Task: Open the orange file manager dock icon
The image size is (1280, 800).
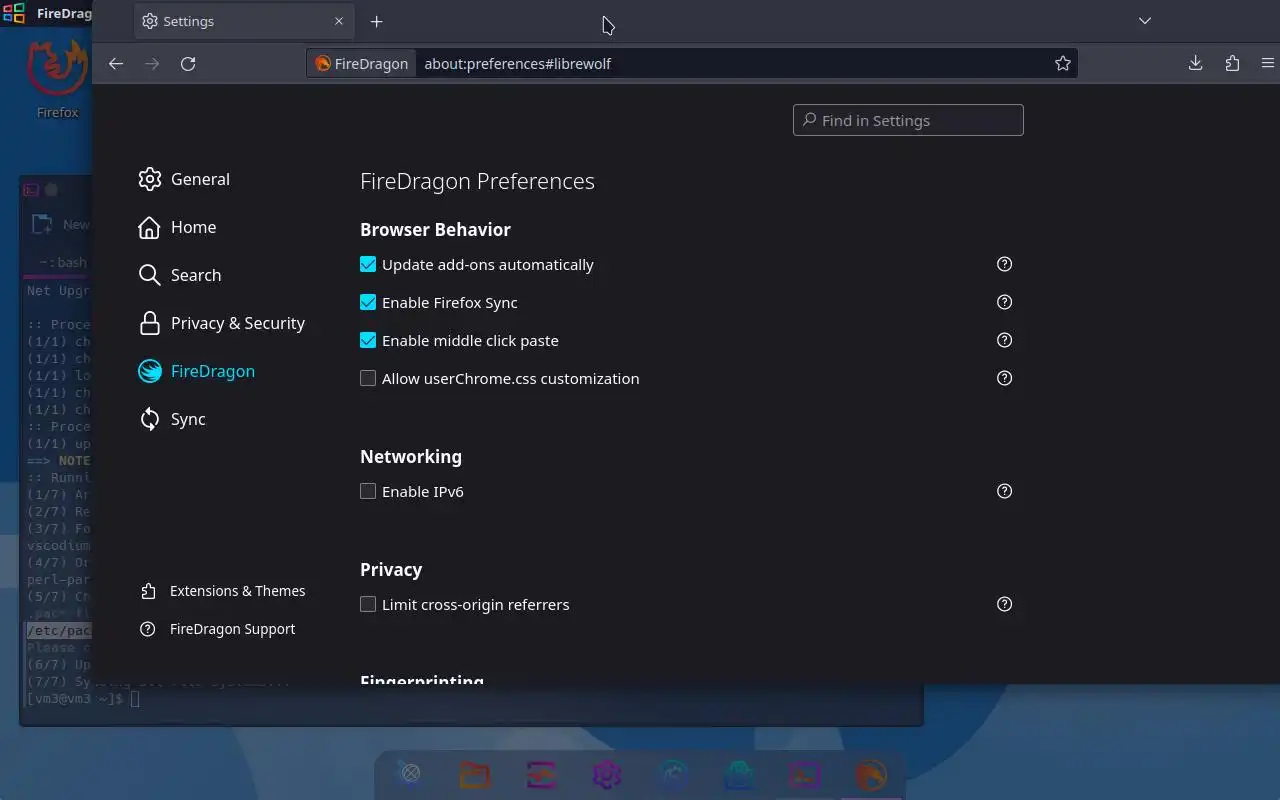Action: (475, 775)
